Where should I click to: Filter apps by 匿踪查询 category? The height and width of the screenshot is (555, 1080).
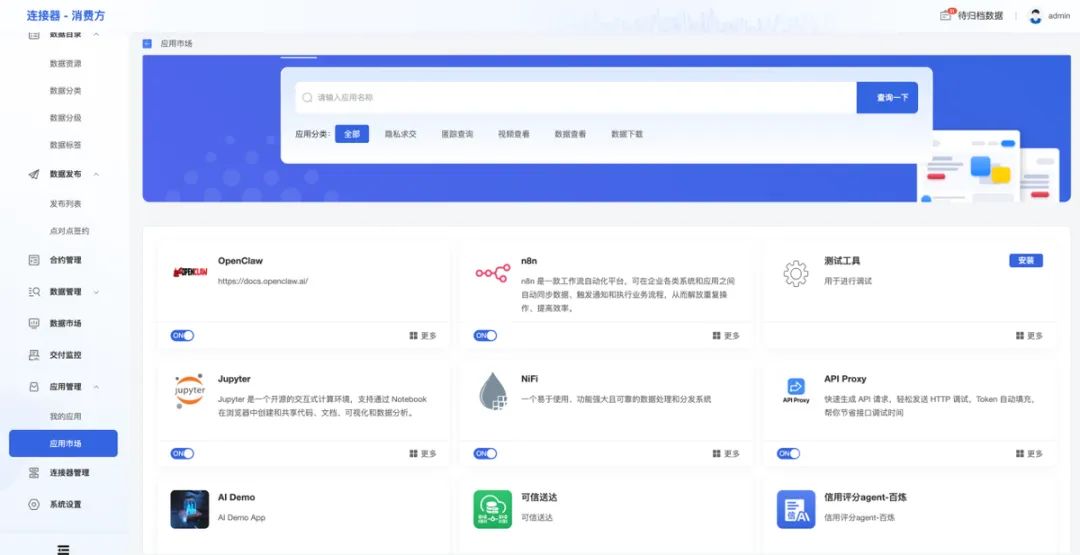(x=457, y=134)
